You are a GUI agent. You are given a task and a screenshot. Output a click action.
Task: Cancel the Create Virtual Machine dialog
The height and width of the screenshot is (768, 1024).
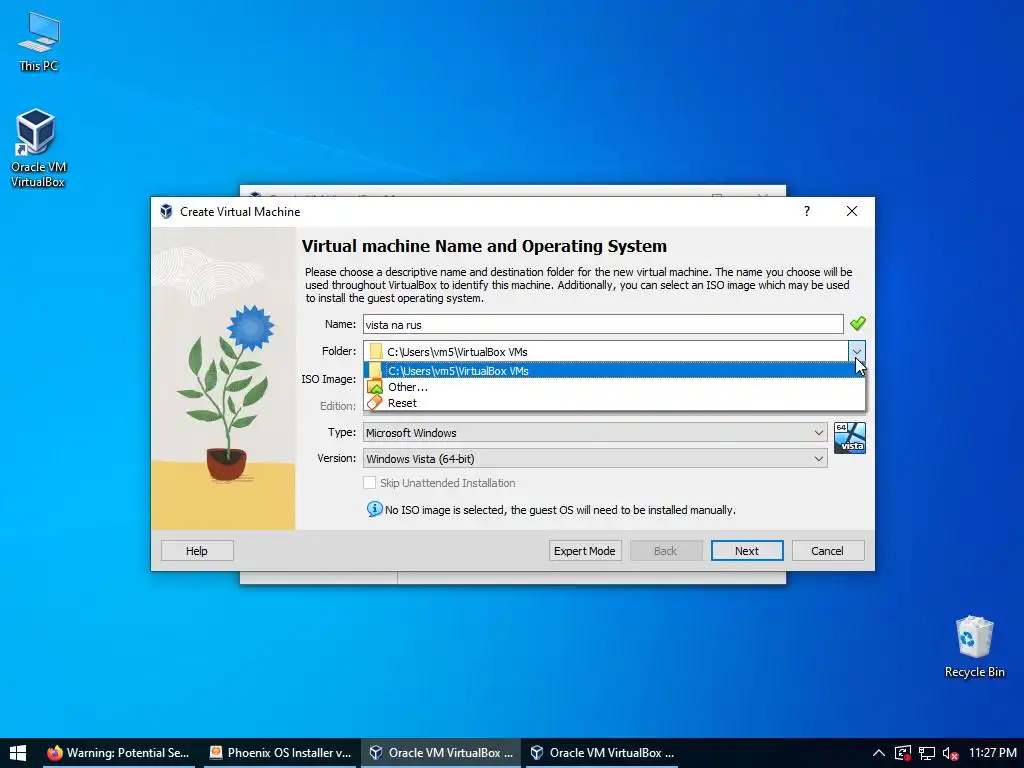pyautogui.click(x=827, y=551)
